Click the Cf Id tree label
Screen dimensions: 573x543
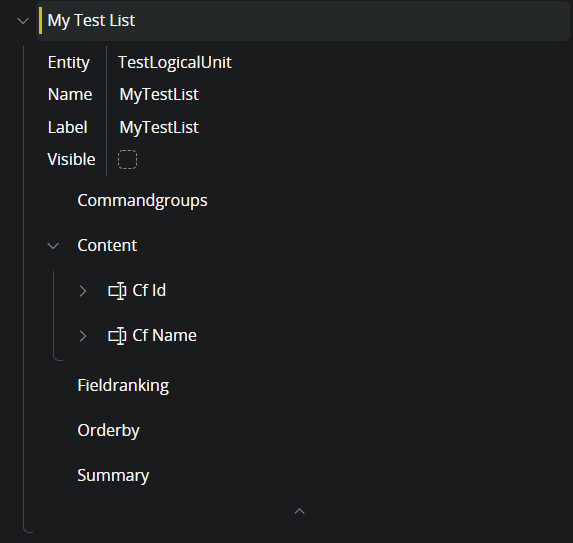pos(149,291)
